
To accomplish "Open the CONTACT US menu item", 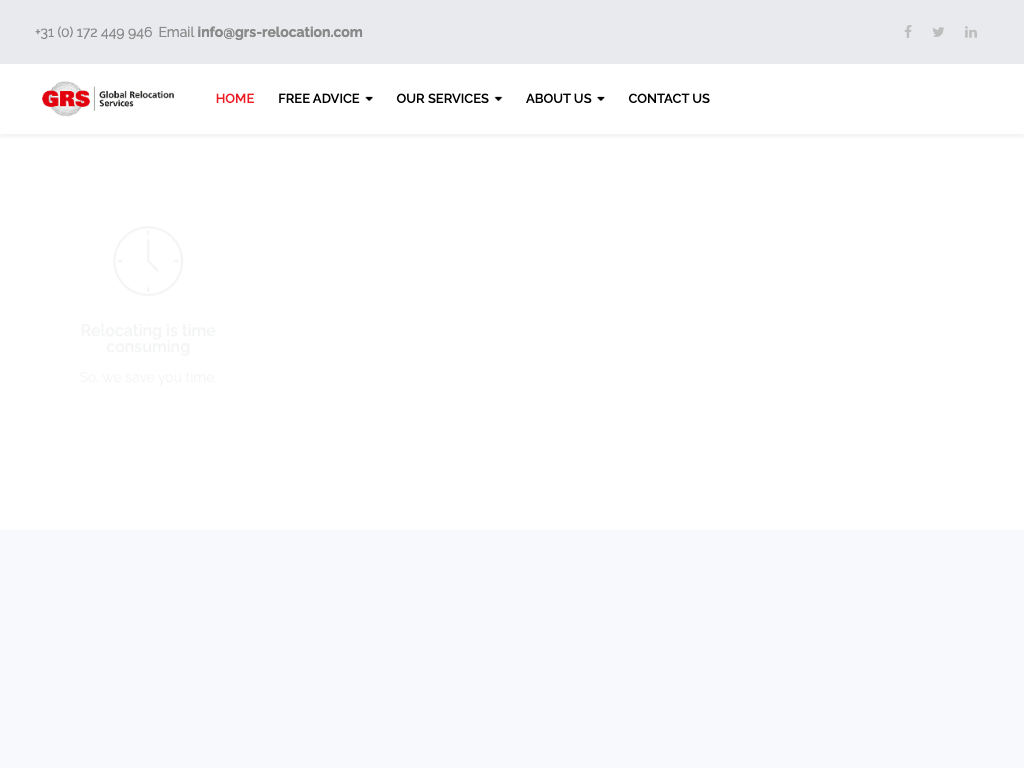I will 669,99.
